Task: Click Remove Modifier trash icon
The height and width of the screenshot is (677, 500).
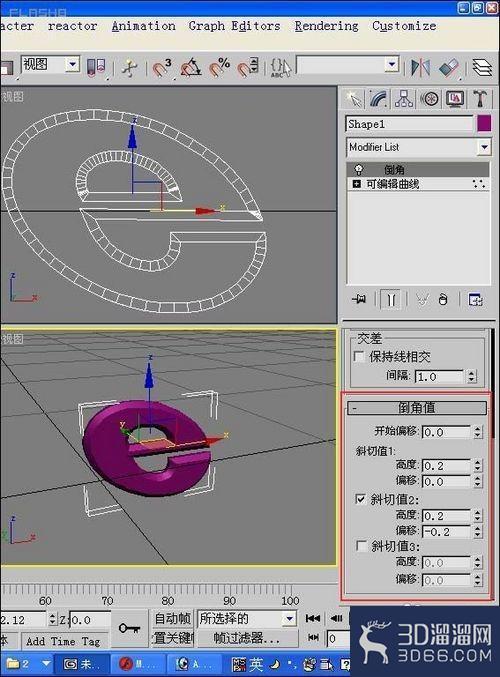Action: click(443, 299)
